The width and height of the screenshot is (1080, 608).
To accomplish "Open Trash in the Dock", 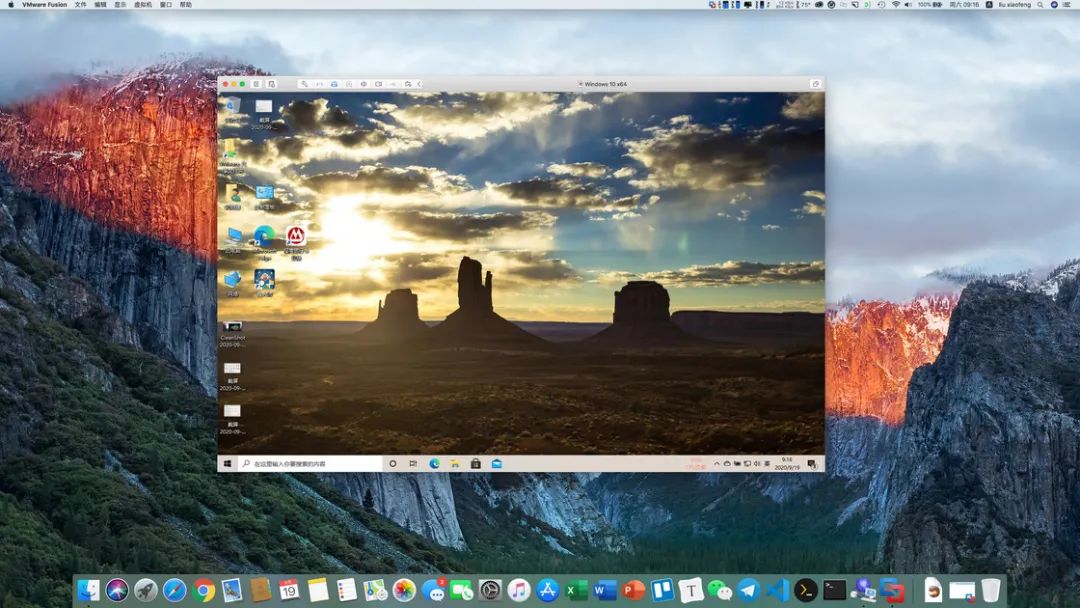I will [x=990, y=590].
